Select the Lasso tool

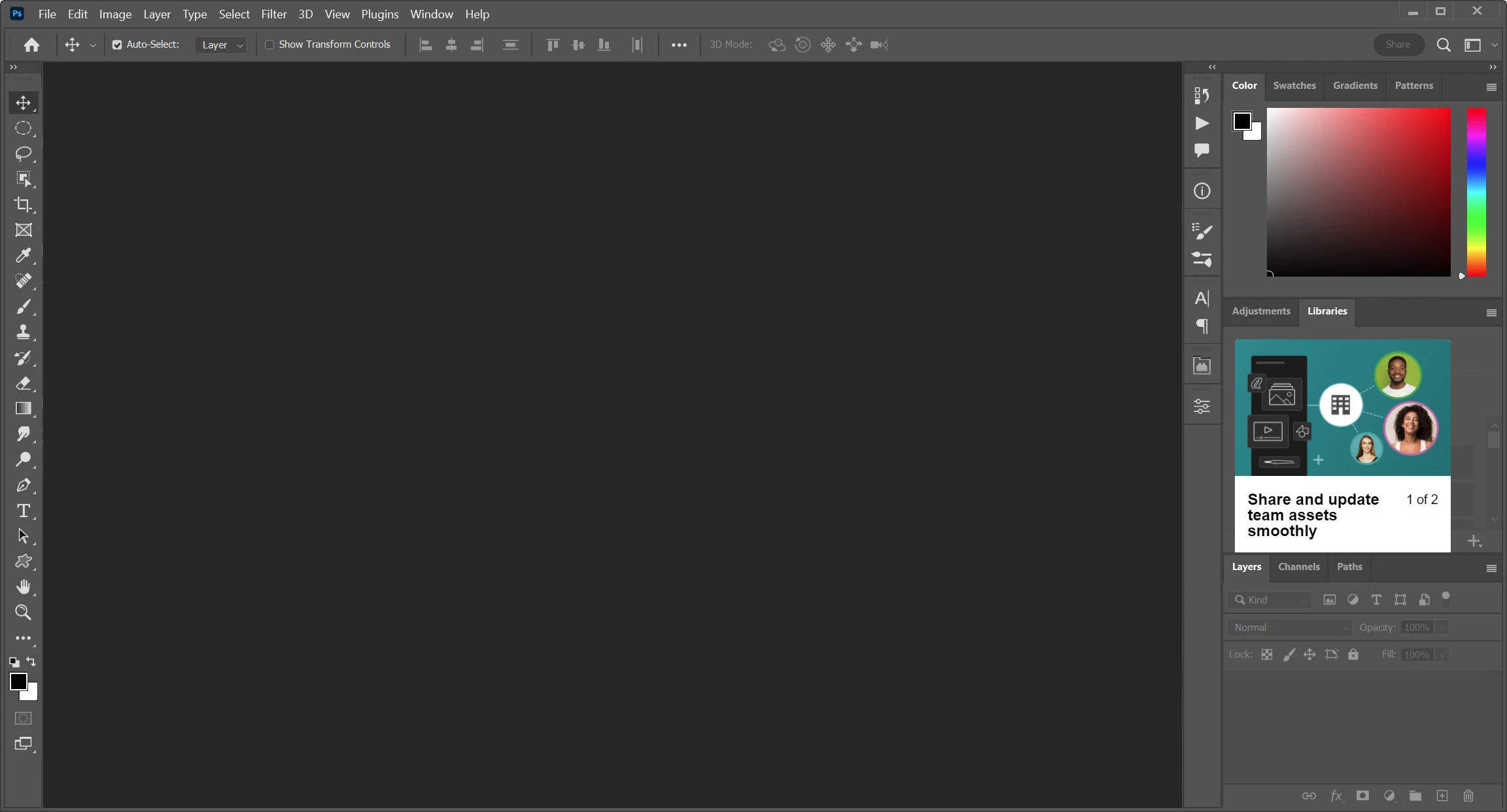coord(24,154)
